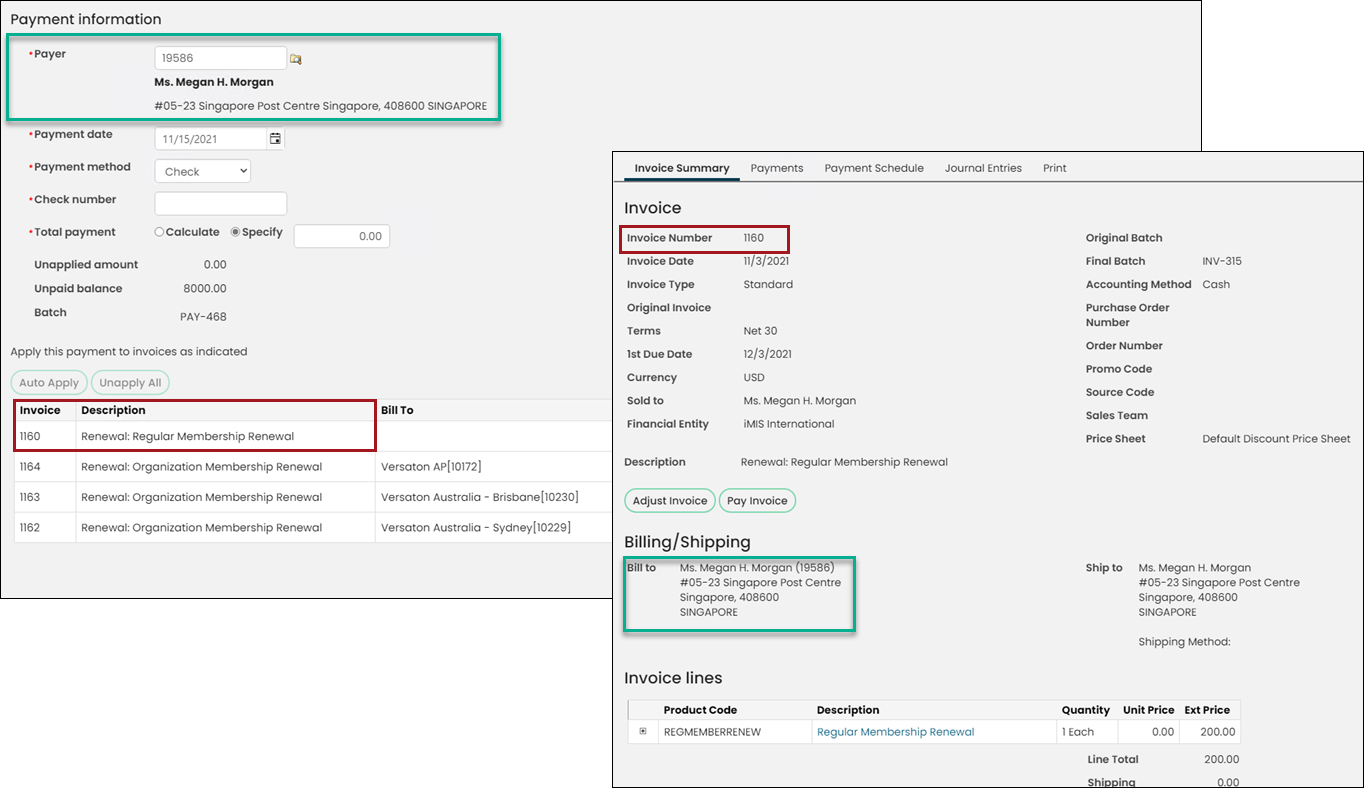Screen dimensions: 1364x788
Task: Click the description of invoice 1162
Action: [202, 527]
